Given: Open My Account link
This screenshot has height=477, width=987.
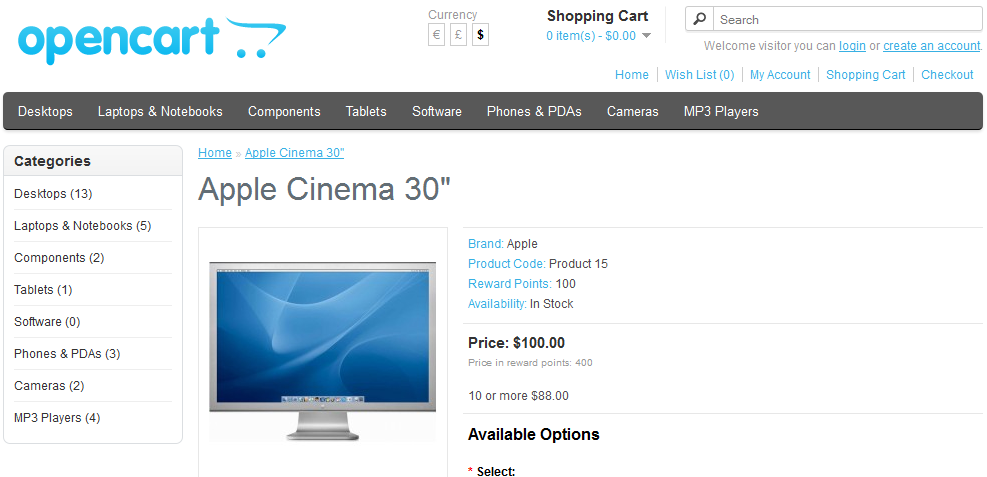Looking at the screenshot, I should (780, 75).
